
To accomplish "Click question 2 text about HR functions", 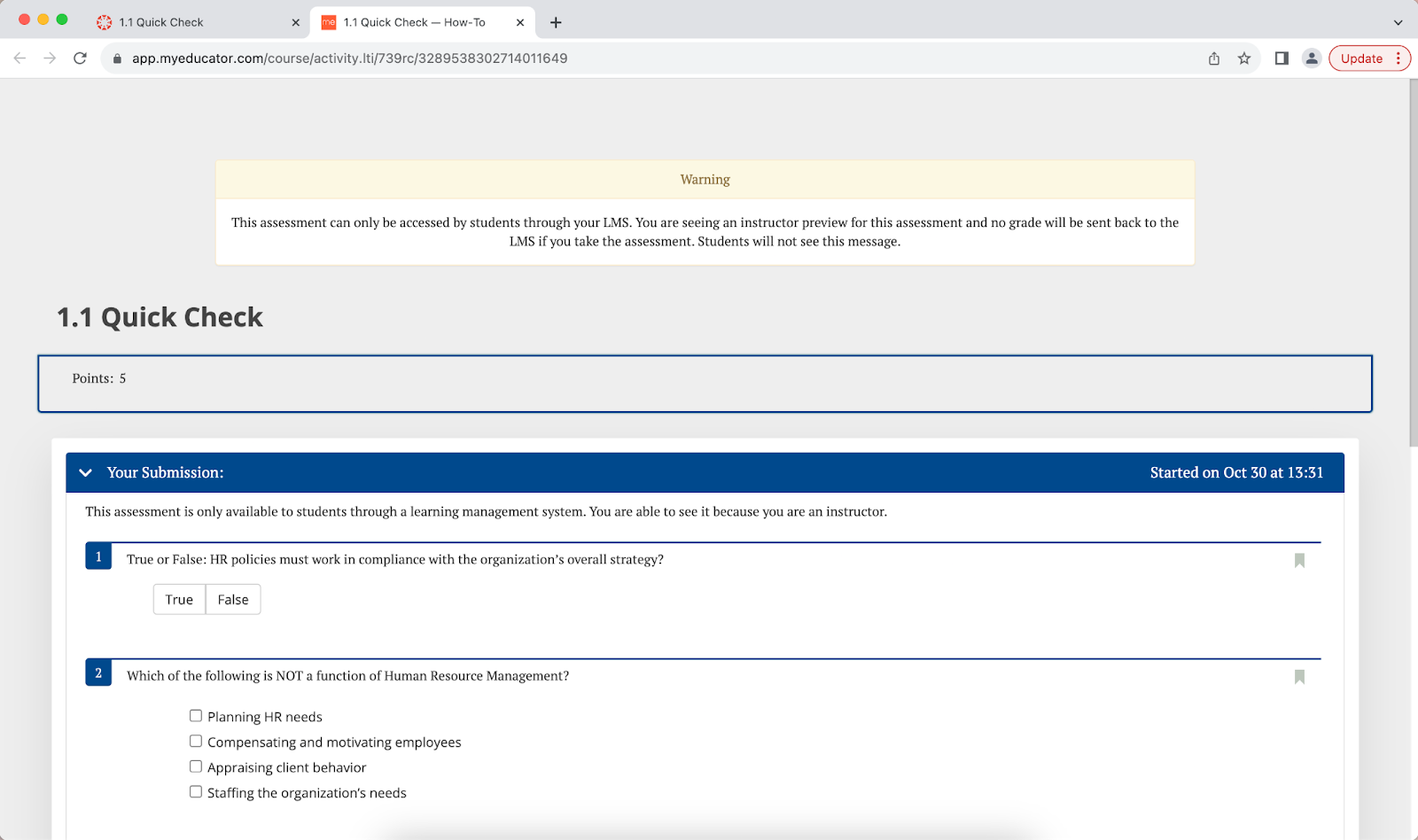I will point(347,676).
